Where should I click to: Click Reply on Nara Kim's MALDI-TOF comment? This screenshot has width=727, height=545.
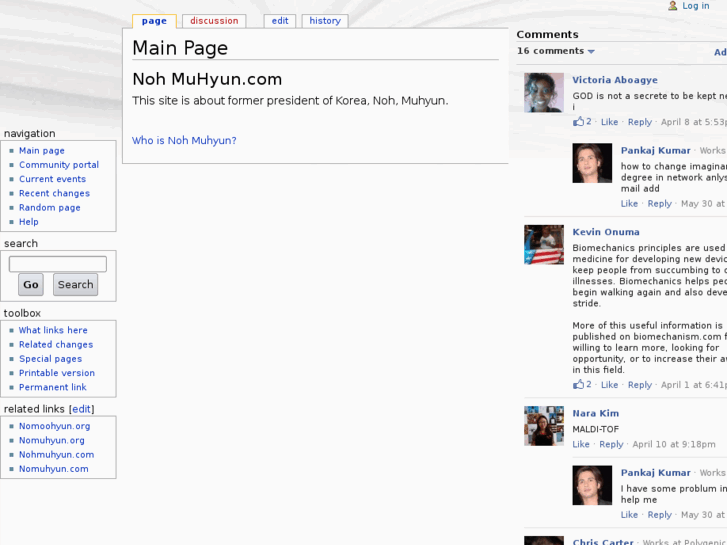coord(611,444)
